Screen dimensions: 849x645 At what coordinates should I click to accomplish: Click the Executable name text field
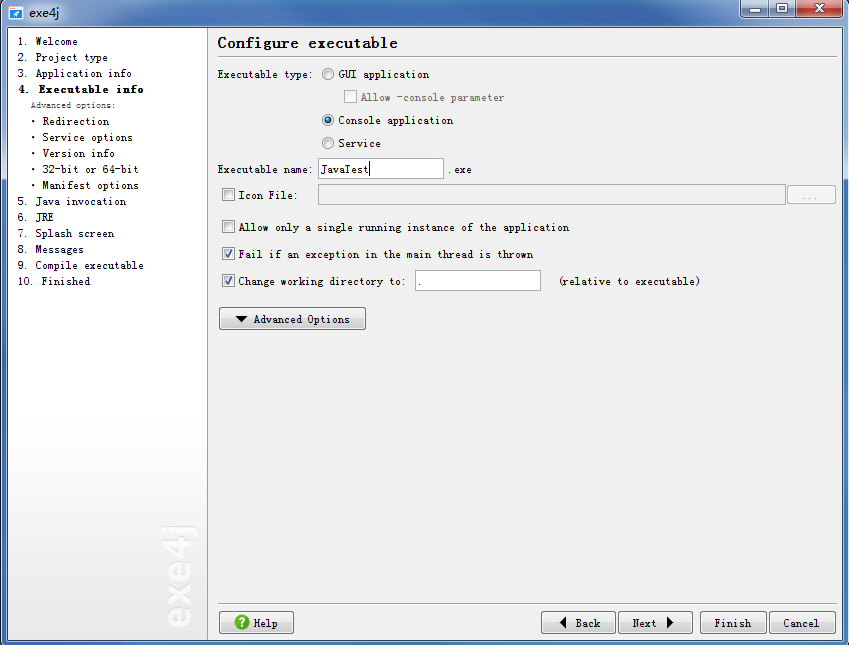(x=381, y=169)
